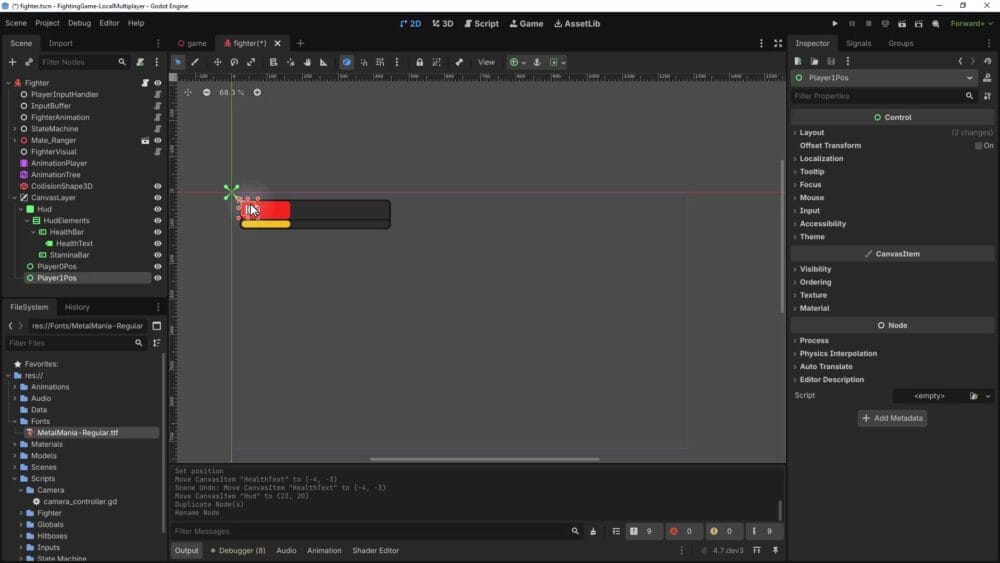This screenshot has width=1000, height=563.
Task: Open the Animation bottom panel
Action: pos(324,550)
